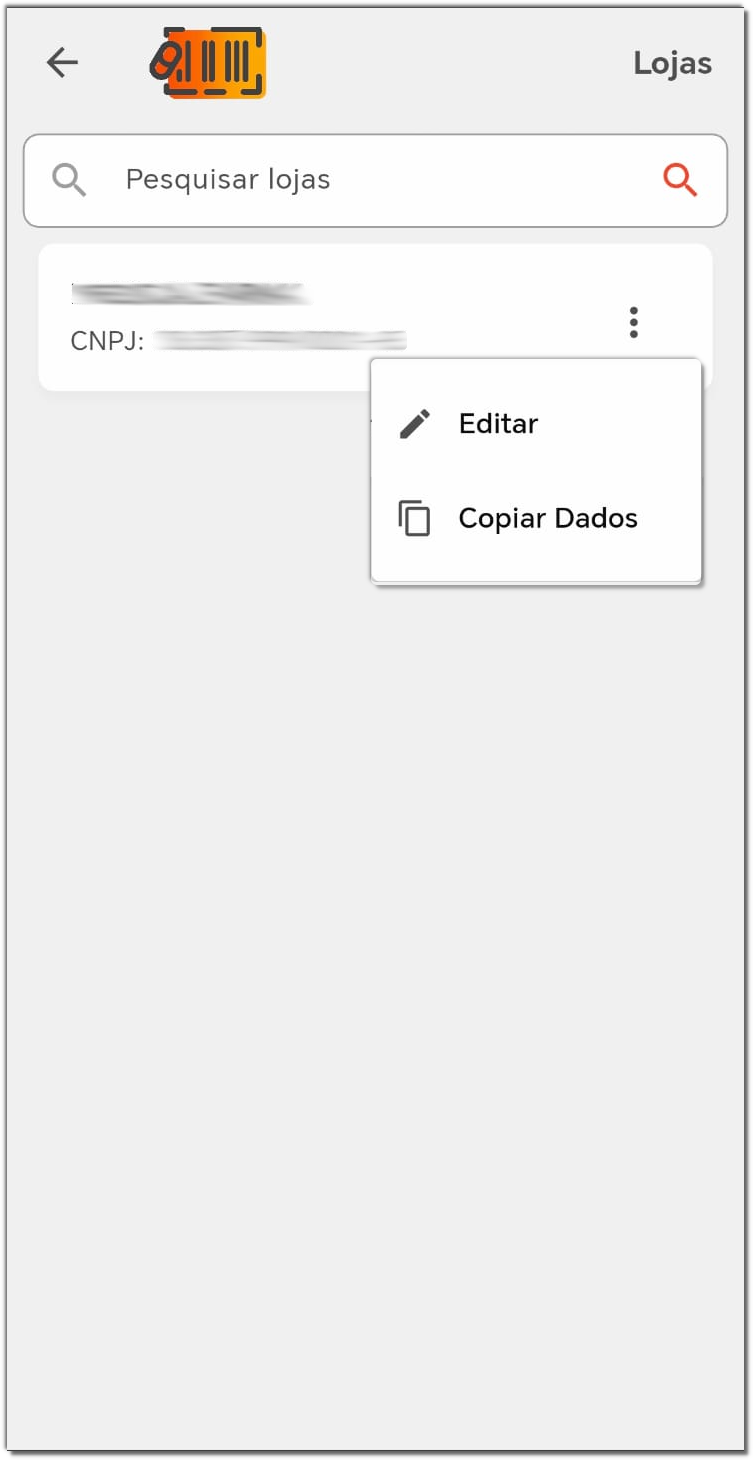The width and height of the screenshot is (753, 1460).
Task: Click the orange barcode scanner logo
Action: pos(209,63)
